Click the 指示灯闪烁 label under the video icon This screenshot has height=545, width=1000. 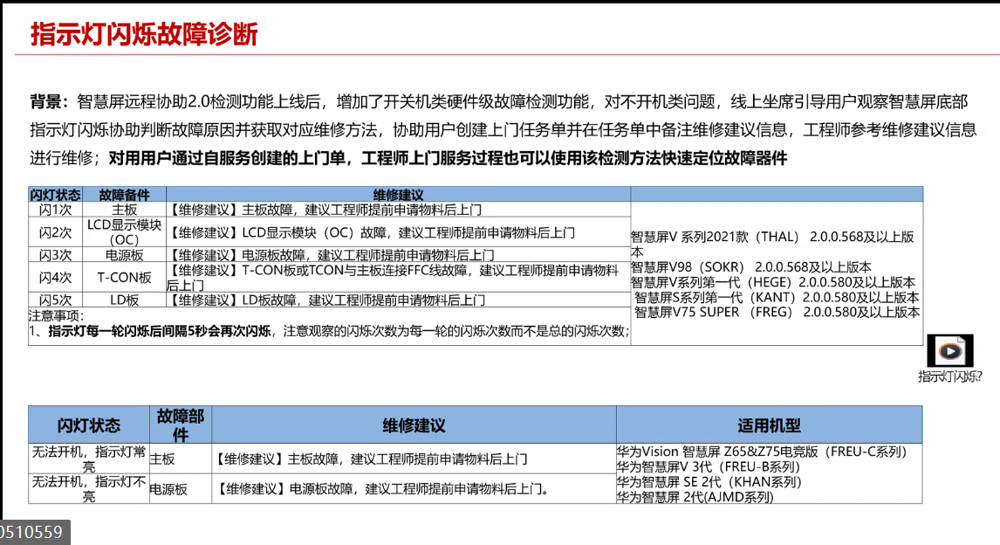pos(950,377)
